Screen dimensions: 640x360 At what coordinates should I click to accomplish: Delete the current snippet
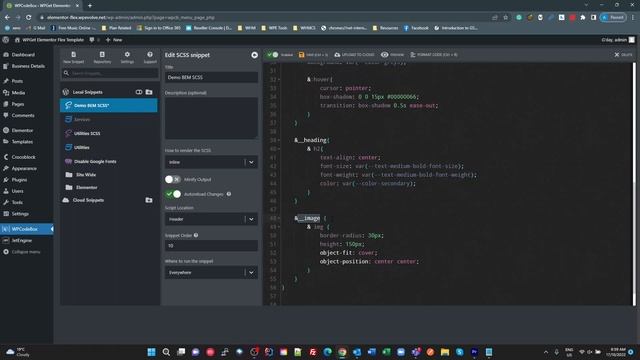pyautogui.click(x=623, y=55)
